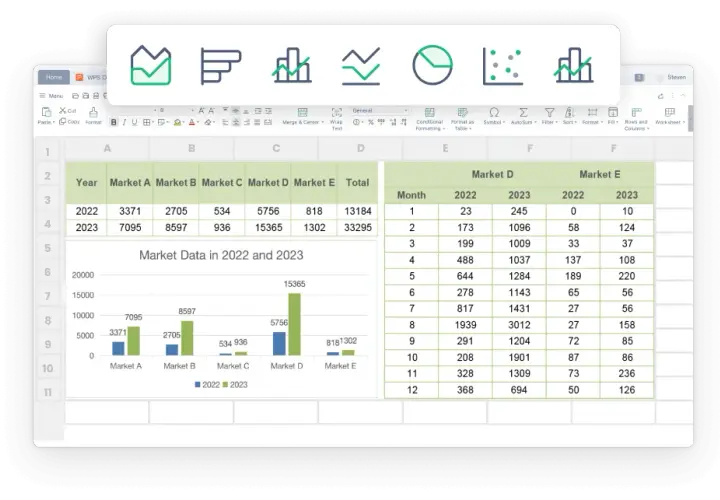Switch to the Home tab
The width and height of the screenshot is (720, 500).
pyautogui.click(x=54, y=77)
